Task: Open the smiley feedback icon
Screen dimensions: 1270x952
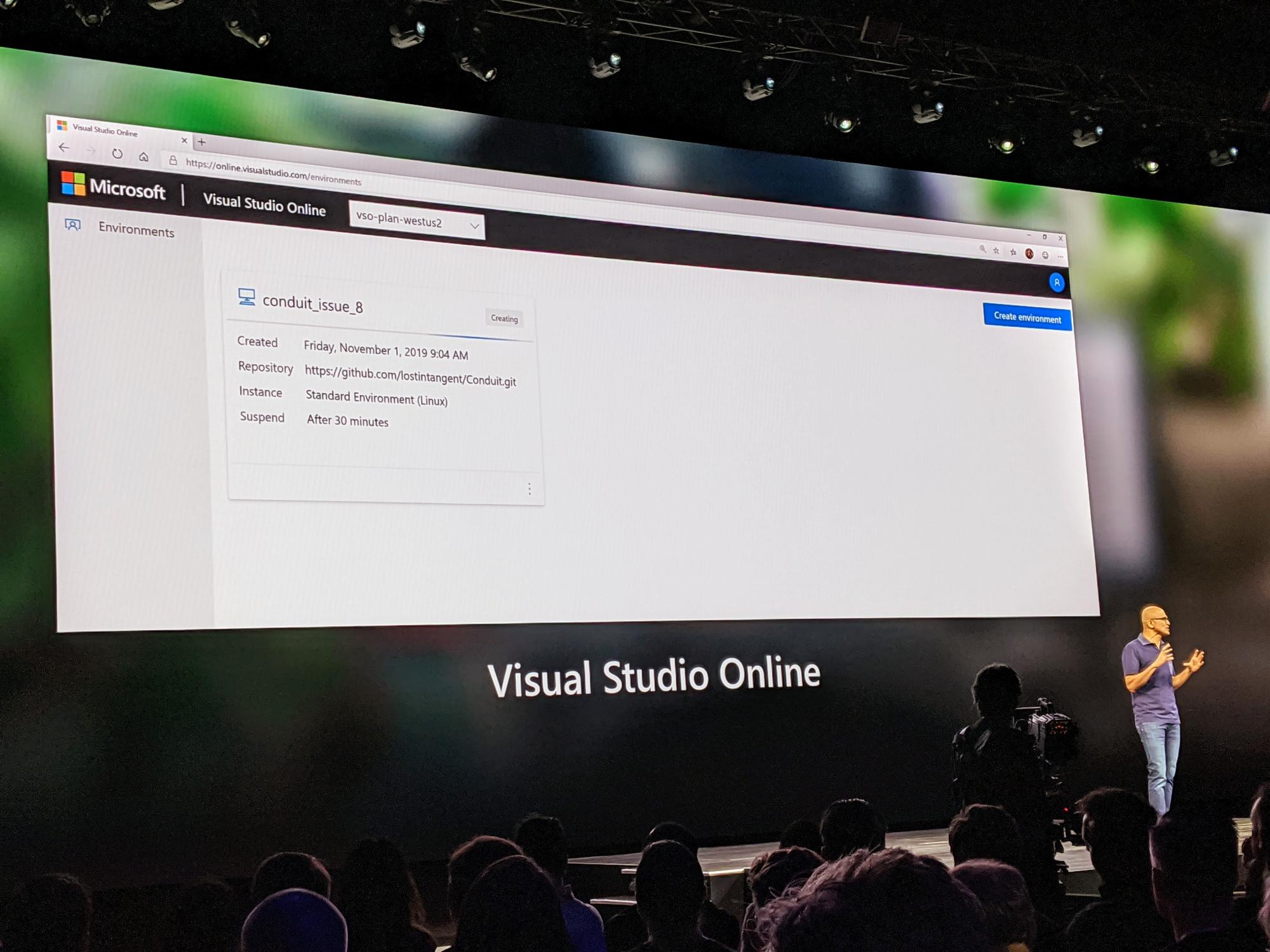Action: 1045,256
